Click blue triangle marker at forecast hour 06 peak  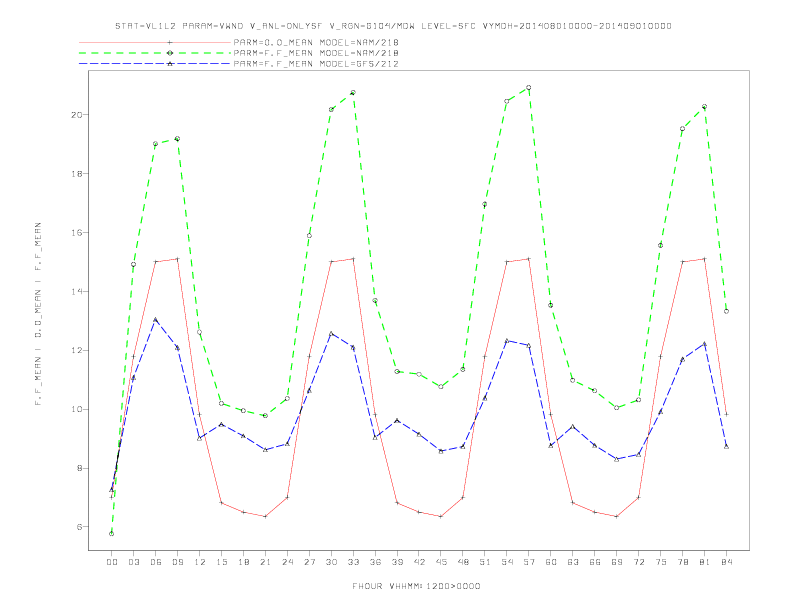click(x=156, y=320)
